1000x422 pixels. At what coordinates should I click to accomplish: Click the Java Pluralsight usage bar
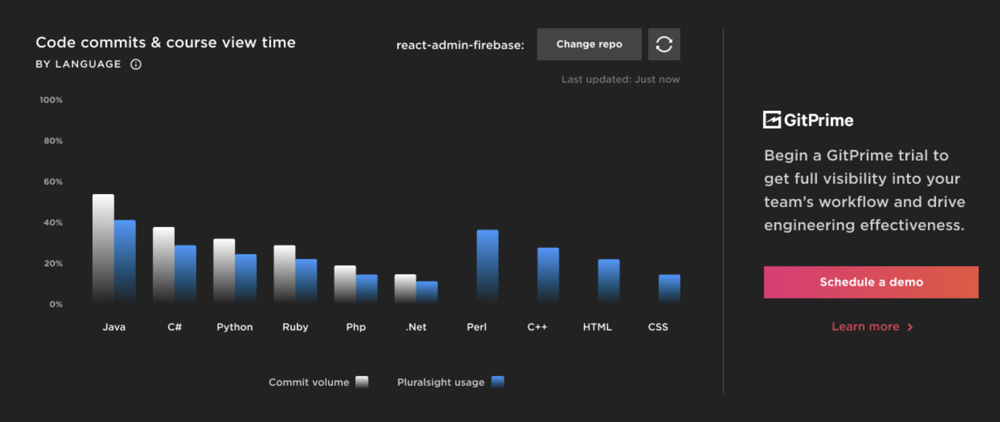click(125, 261)
